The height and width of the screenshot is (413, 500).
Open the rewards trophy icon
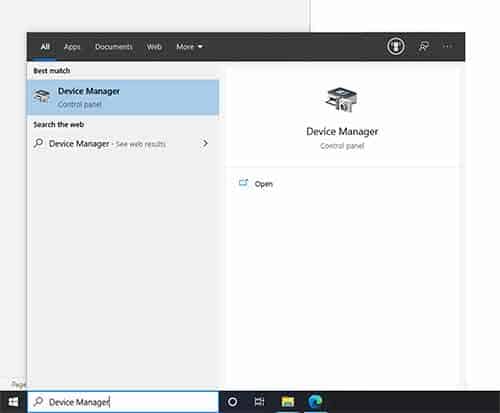(x=396, y=46)
